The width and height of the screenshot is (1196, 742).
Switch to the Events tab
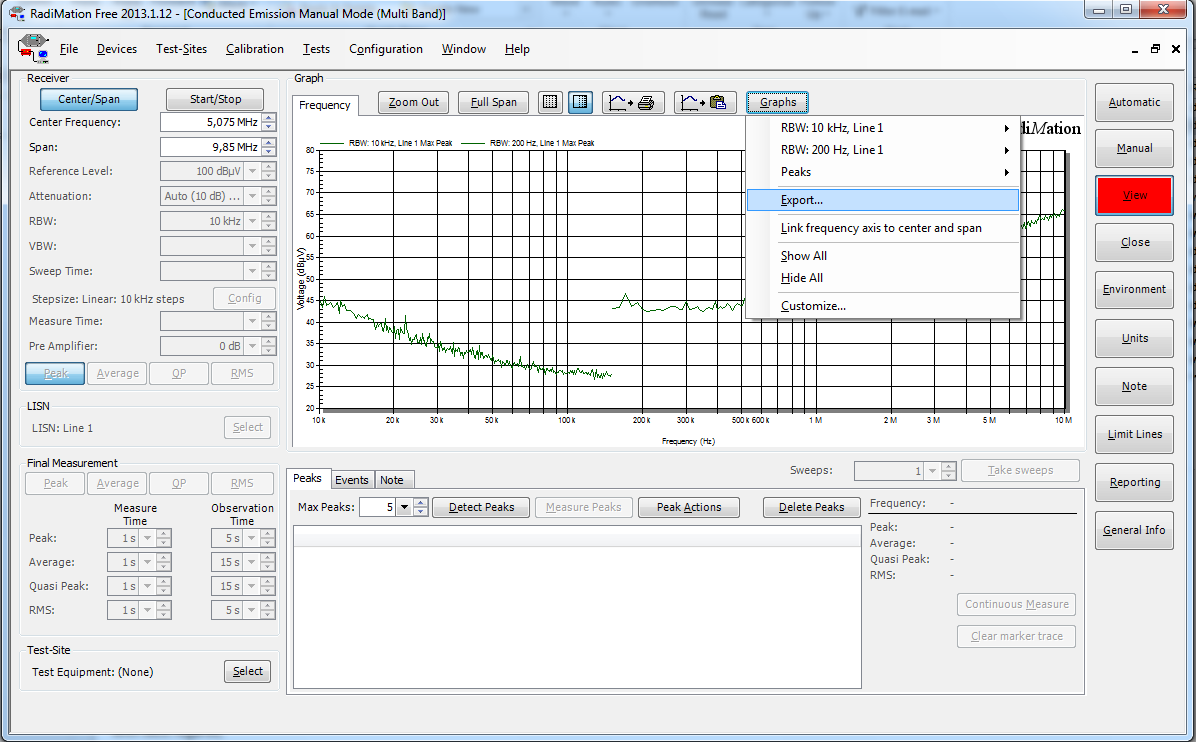pyautogui.click(x=352, y=480)
